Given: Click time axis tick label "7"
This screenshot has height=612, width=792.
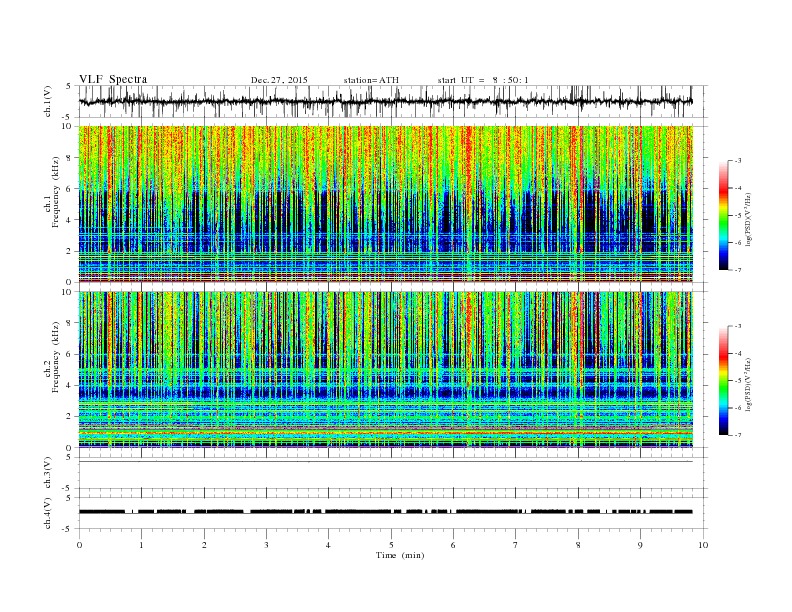Looking at the screenshot, I should tap(515, 545).
